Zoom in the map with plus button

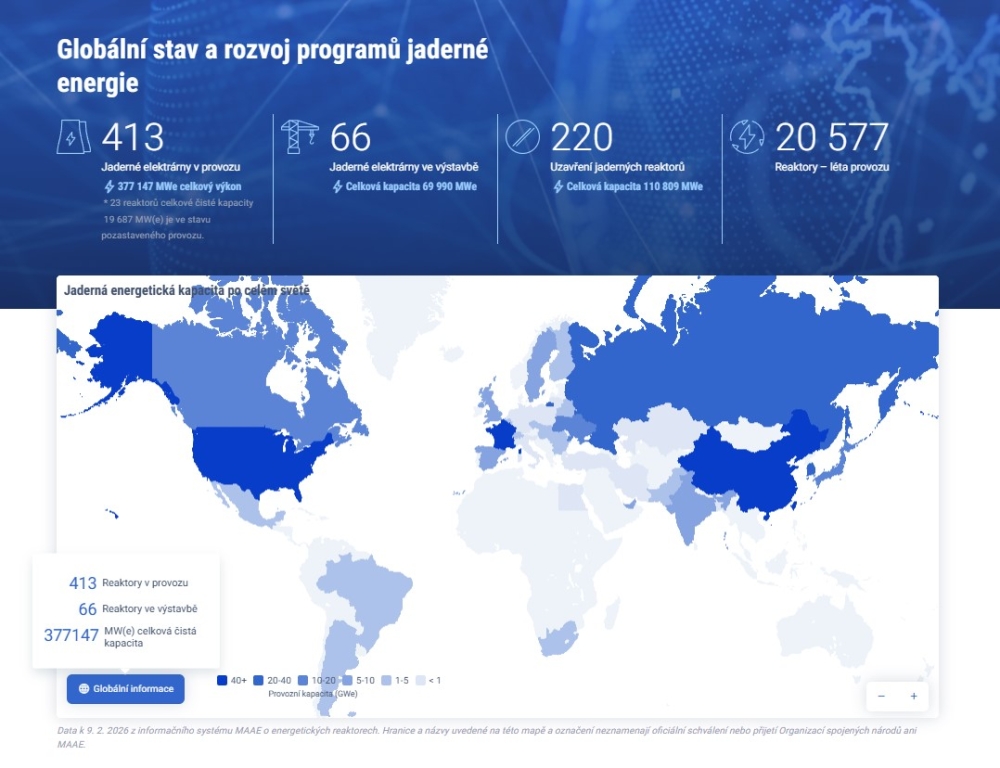tap(913, 696)
